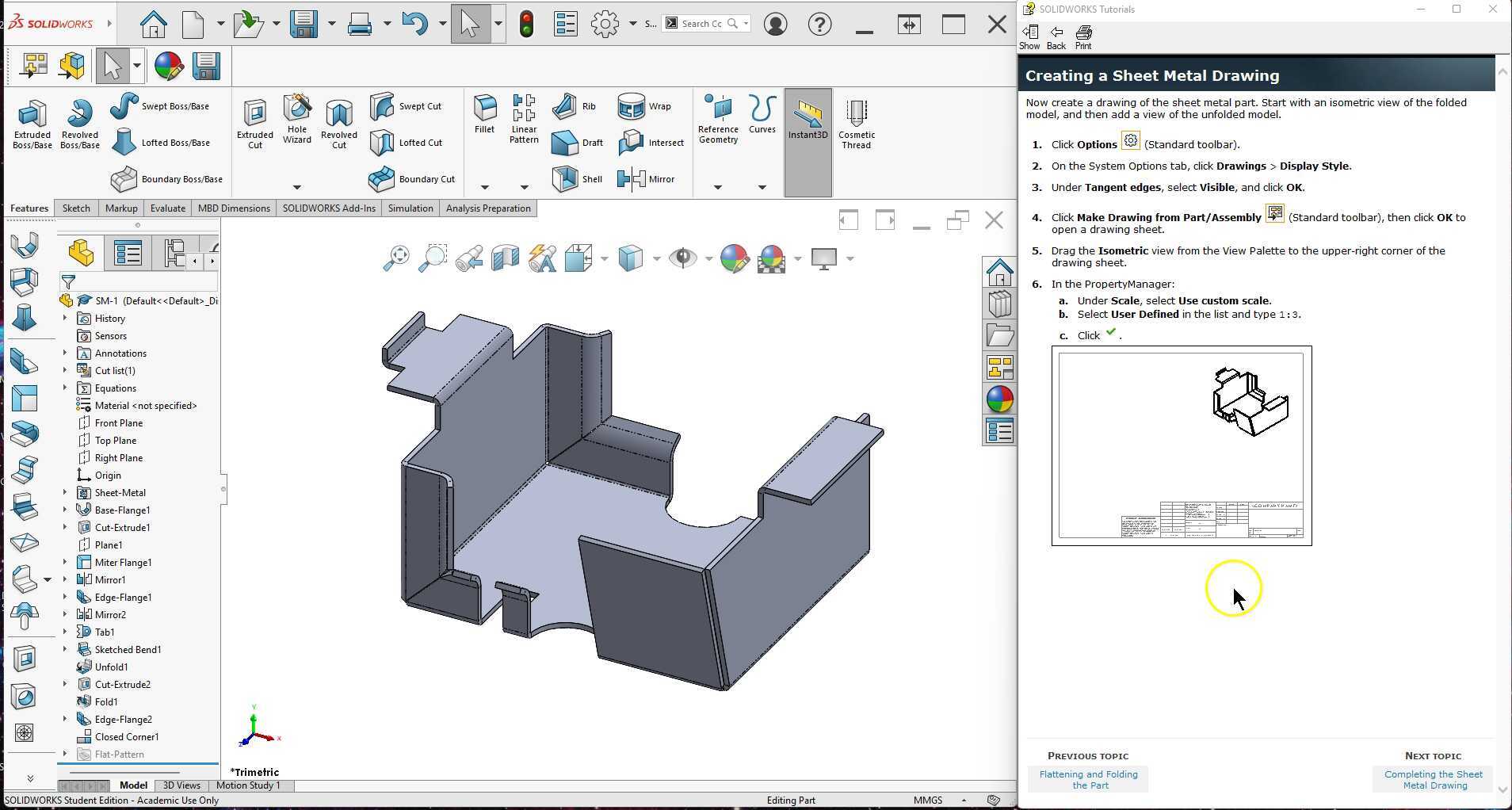Screen dimensions: 1512x810
Task: Expand the Sheet-Metal feature in the tree
Action: tap(65, 492)
